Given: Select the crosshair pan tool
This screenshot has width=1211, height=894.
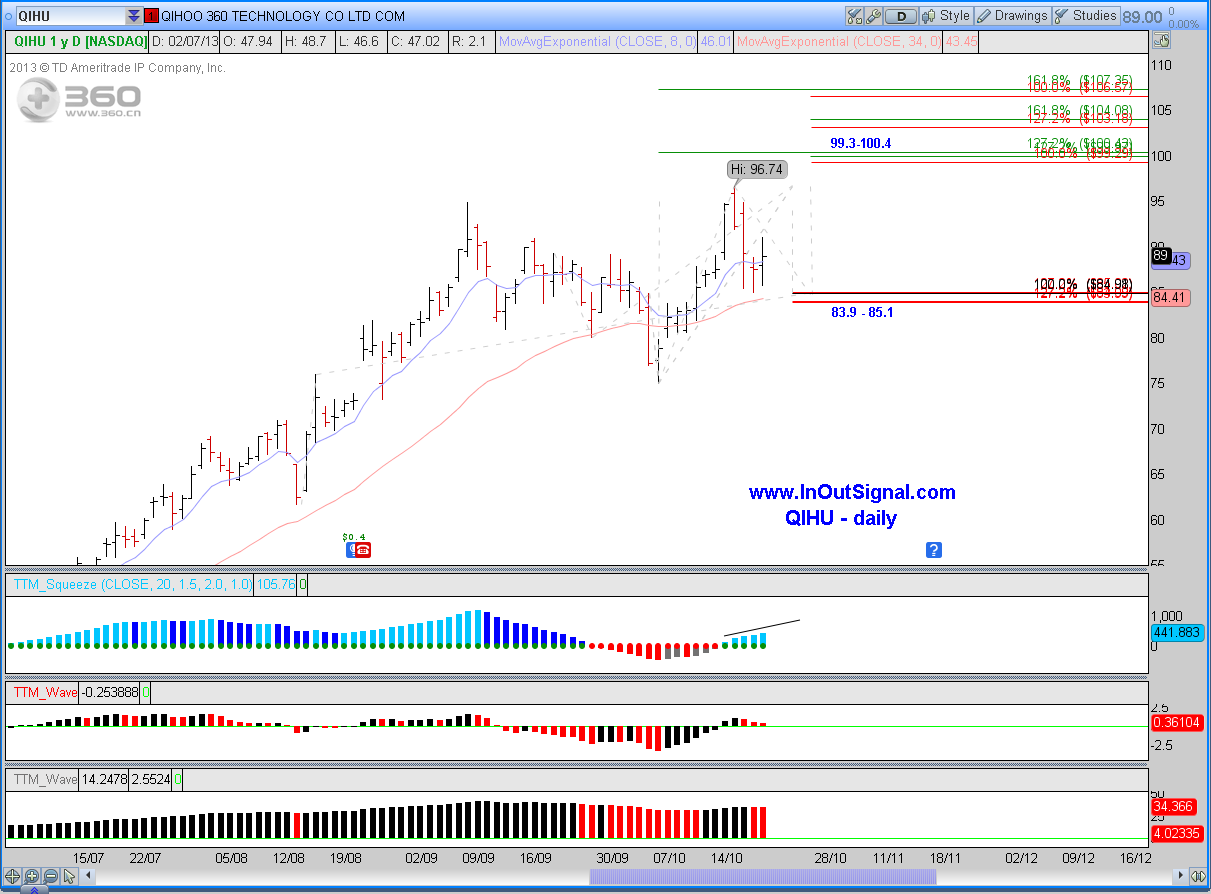Looking at the screenshot, I should (x=12, y=877).
